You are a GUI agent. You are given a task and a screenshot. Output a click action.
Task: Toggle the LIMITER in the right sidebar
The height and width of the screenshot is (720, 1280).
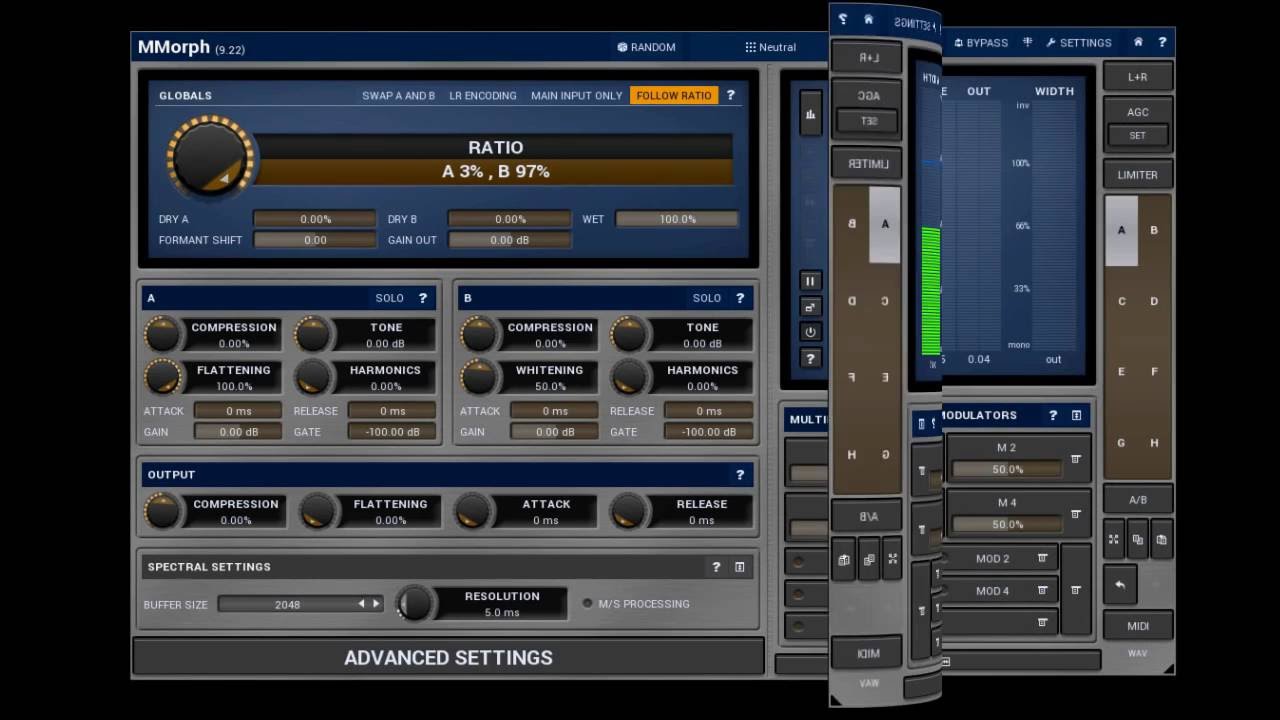click(1137, 175)
